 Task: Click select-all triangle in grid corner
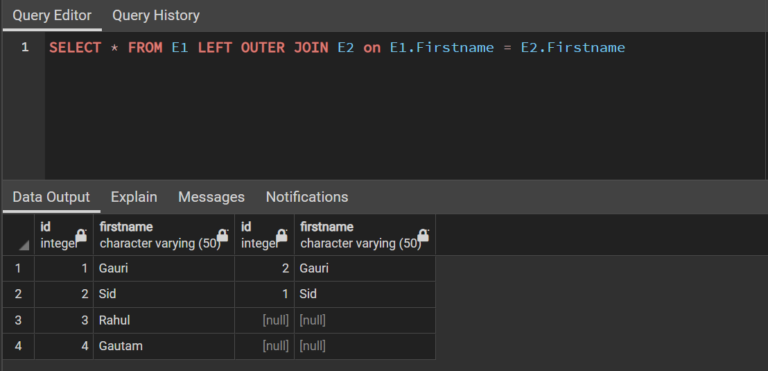[24, 245]
